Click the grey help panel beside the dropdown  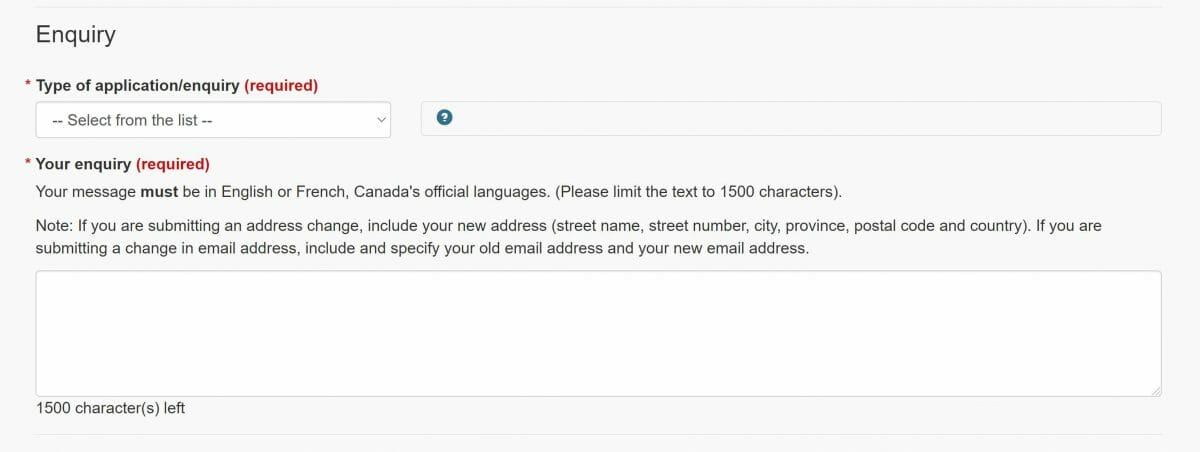791,118
